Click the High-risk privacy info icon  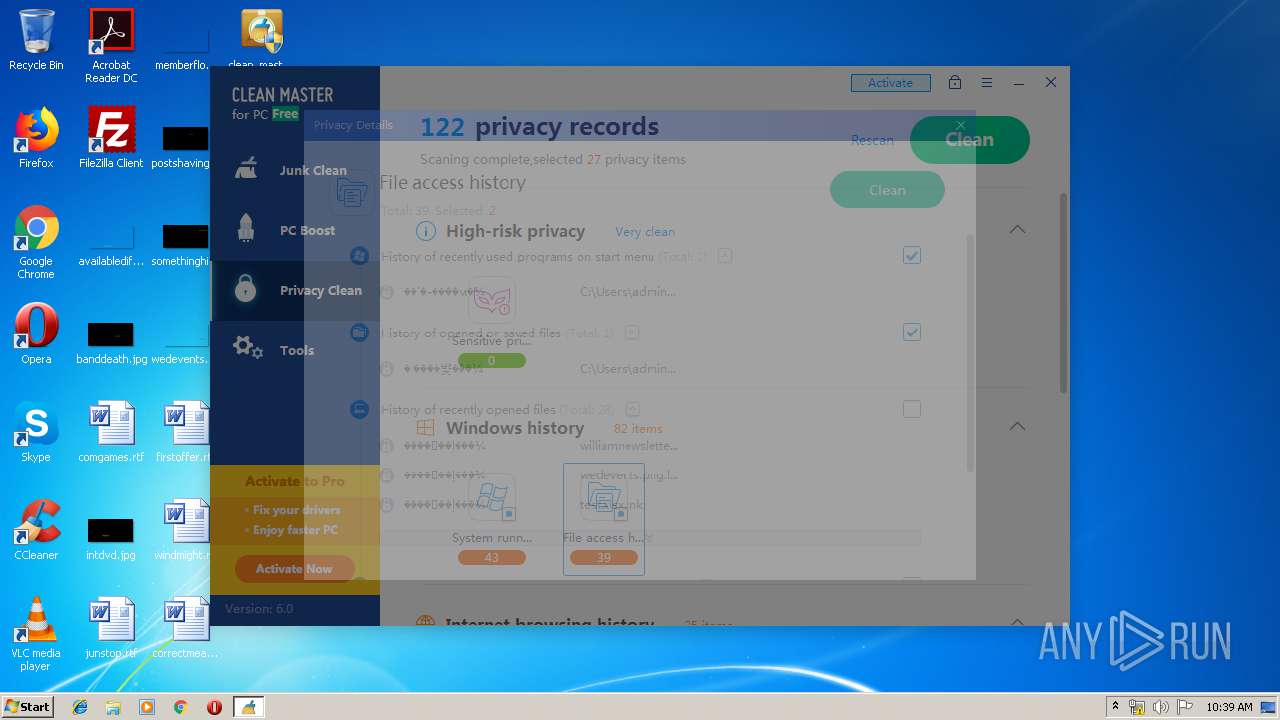click(x=426, y=231)
